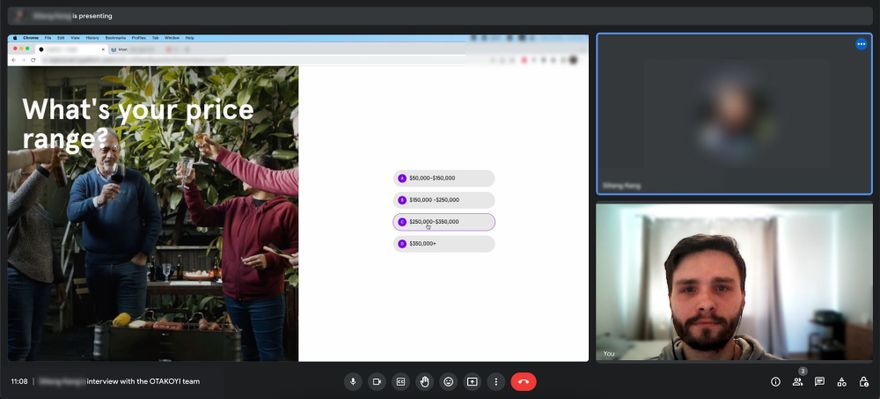Click the present screen icon
The width and height of the screenshot is (880, 399).
click(472, 382)
